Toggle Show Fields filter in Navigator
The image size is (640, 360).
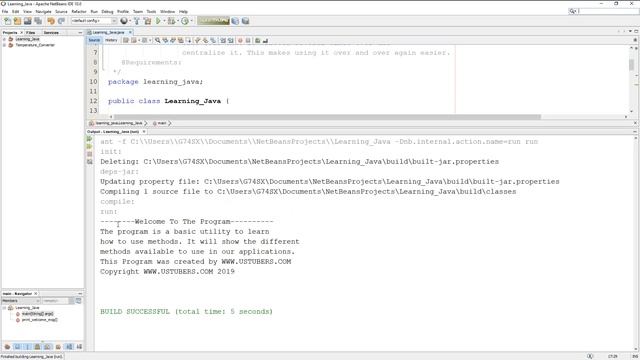pyautogui.click(x=17, y=347)
